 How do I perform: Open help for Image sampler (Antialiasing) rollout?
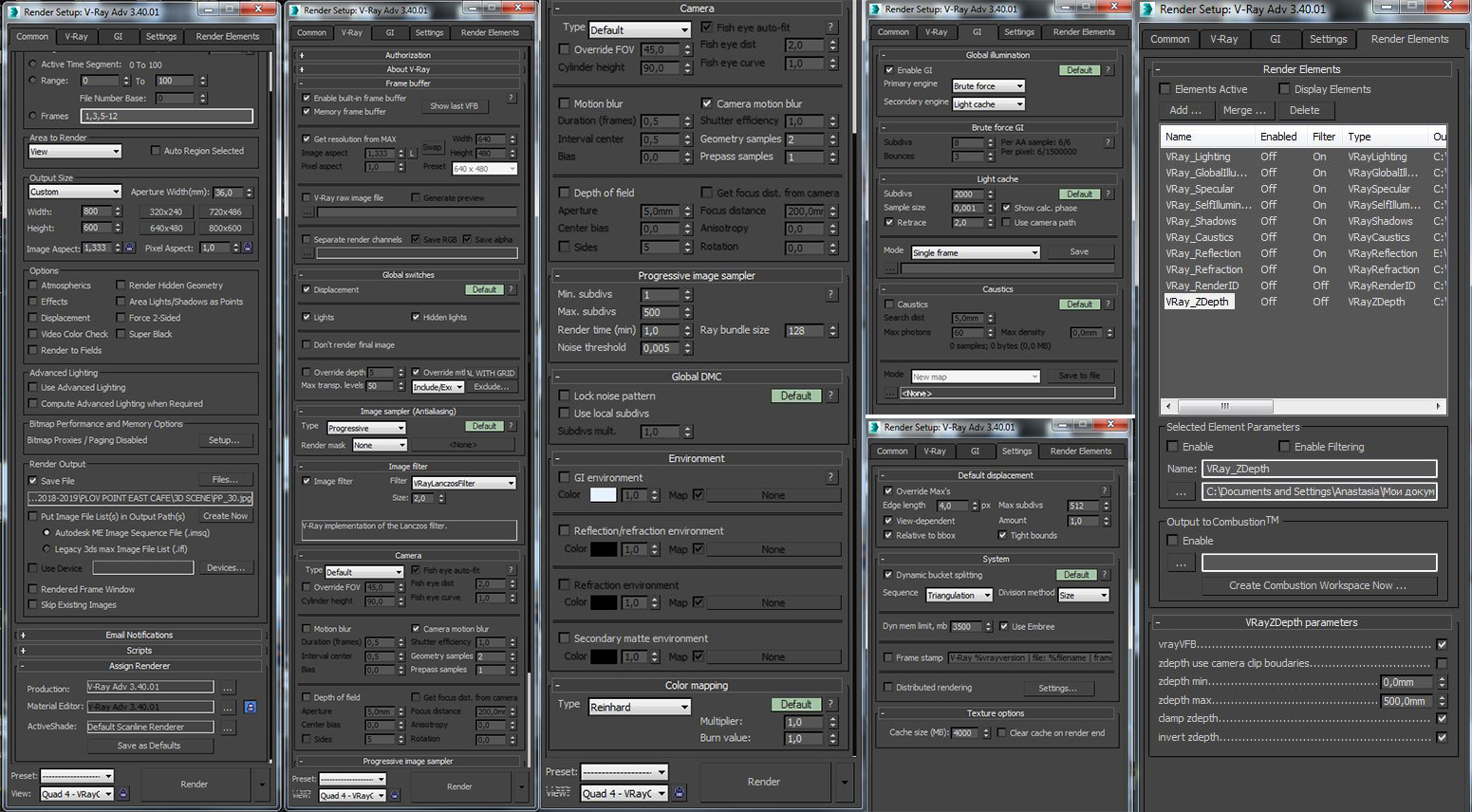coord(512,426)
